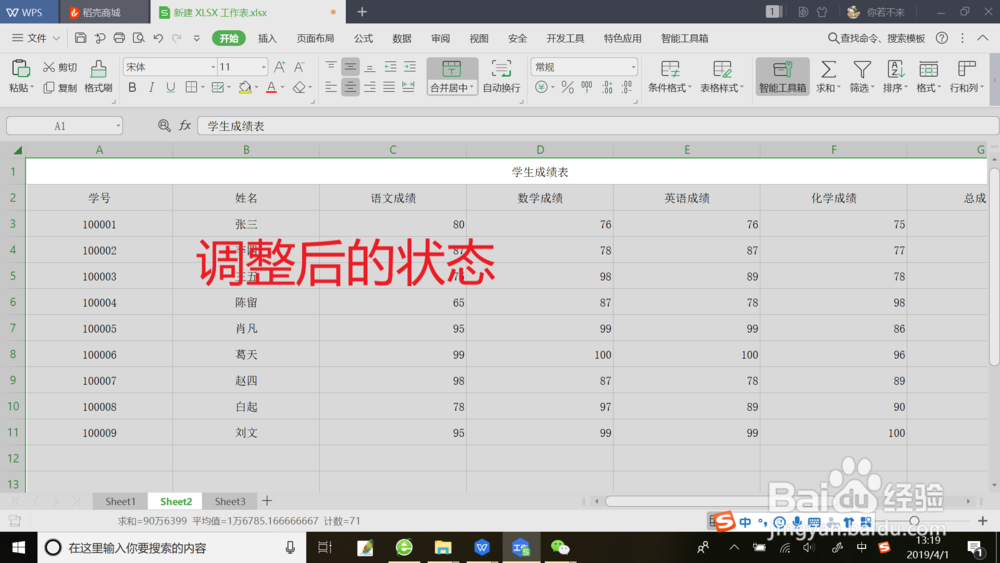The width and height of the screenshot is (1000, 563).
Task: Click the Windows Start button
Action: coord(18,548)
